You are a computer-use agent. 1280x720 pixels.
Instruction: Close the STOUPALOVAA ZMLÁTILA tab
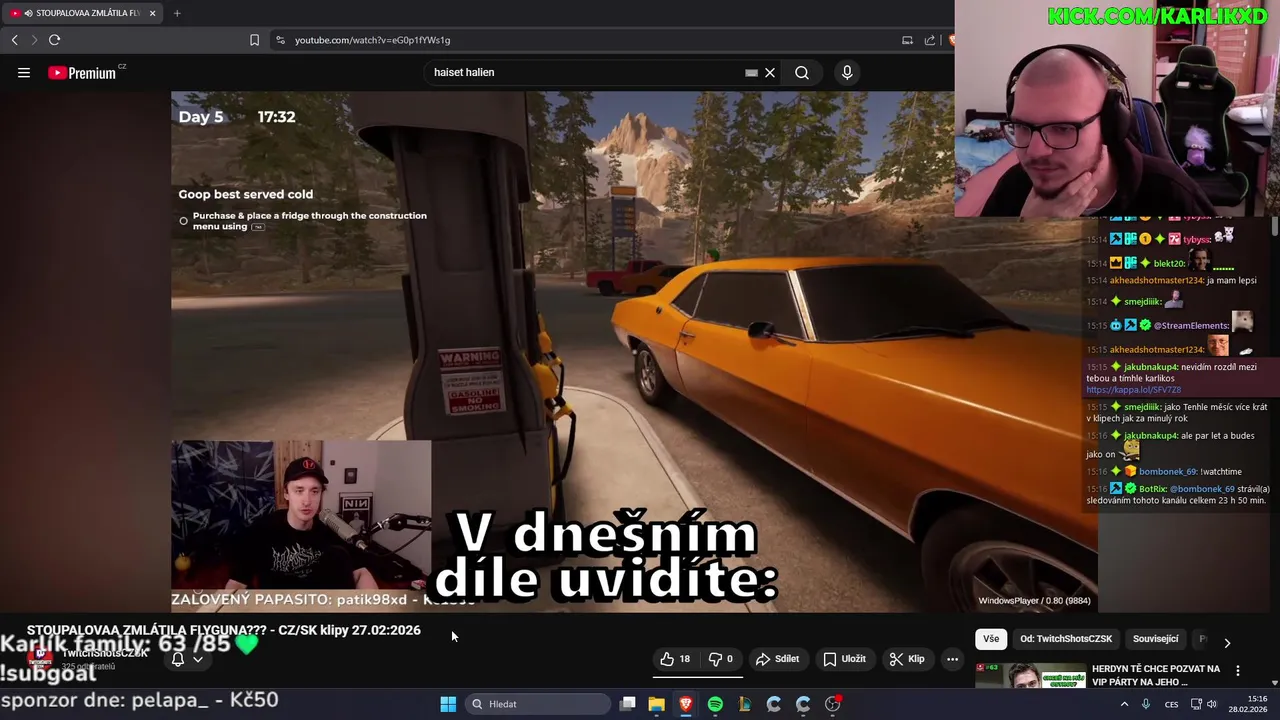click(151, 13)
